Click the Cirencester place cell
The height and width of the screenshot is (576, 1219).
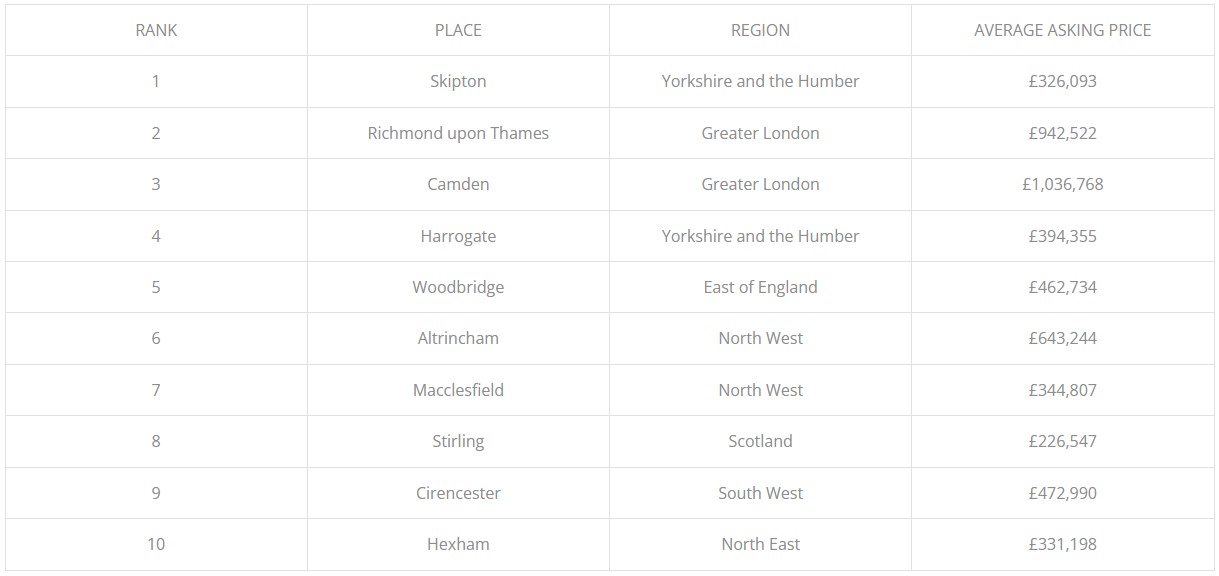[x=458, y=493]
